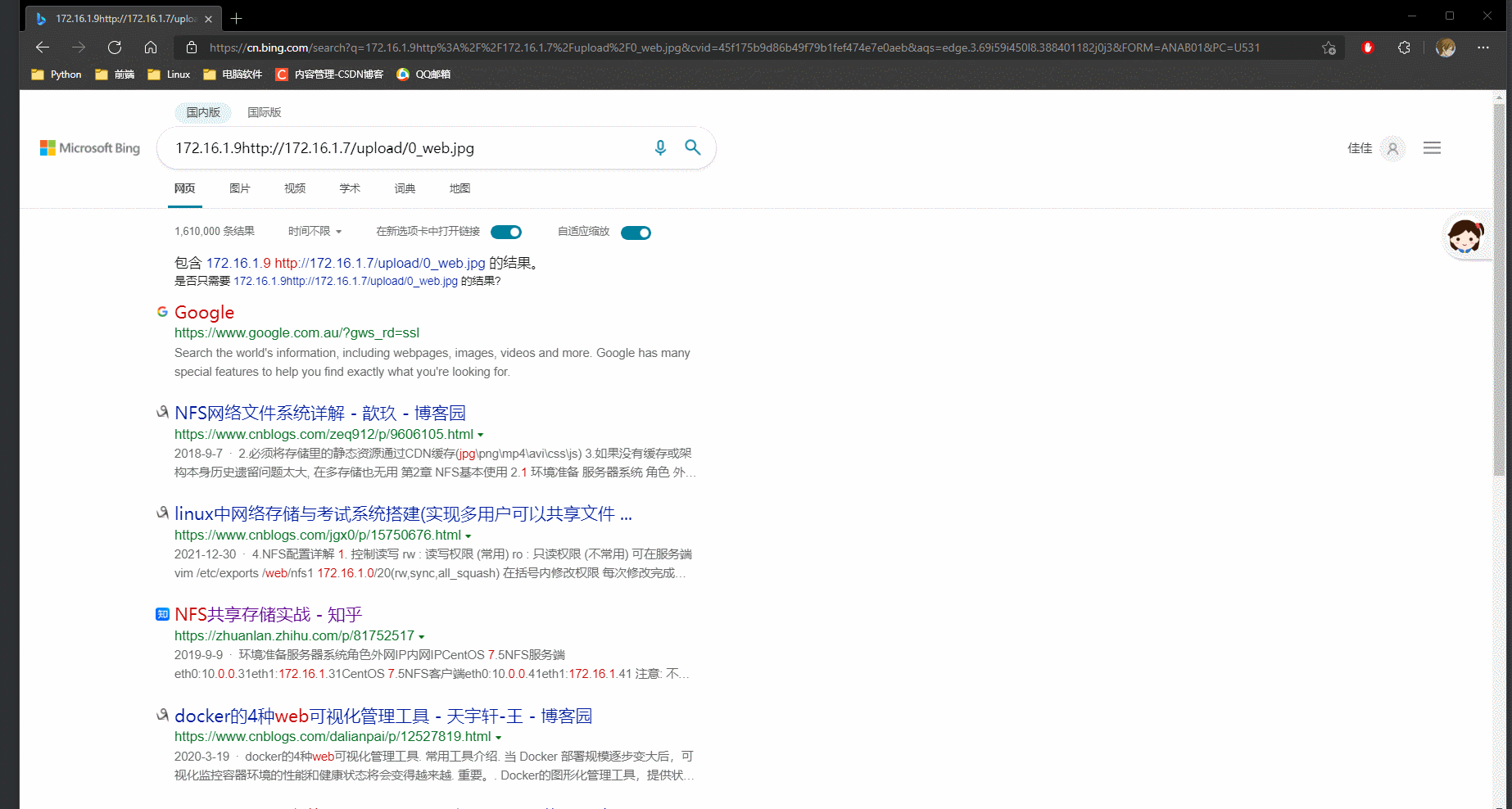Click the browser address bar URL
Screen dimensions: 1512x809
tap(735, 47)
